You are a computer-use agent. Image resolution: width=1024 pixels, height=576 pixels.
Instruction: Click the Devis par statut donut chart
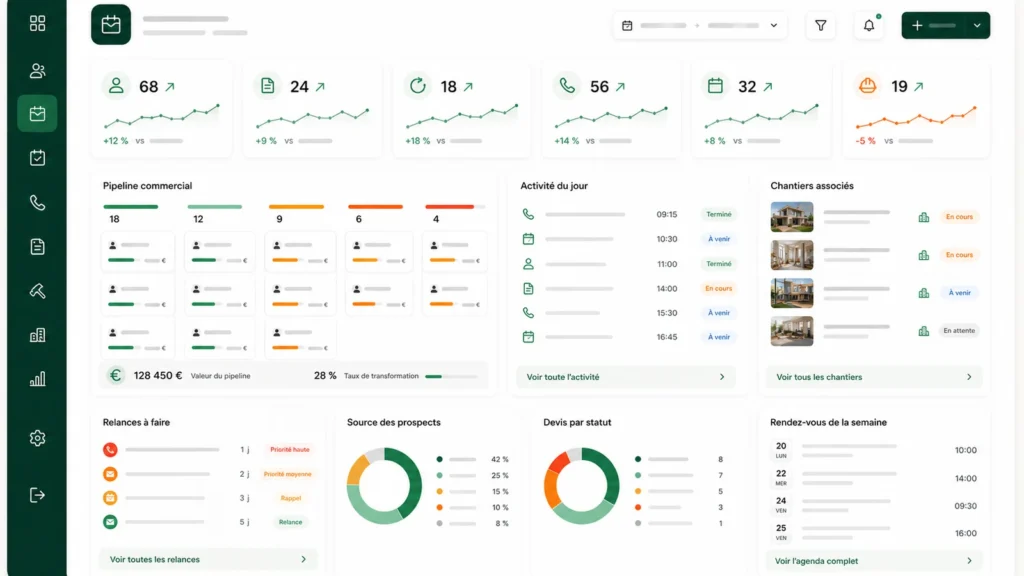[581, 486]
